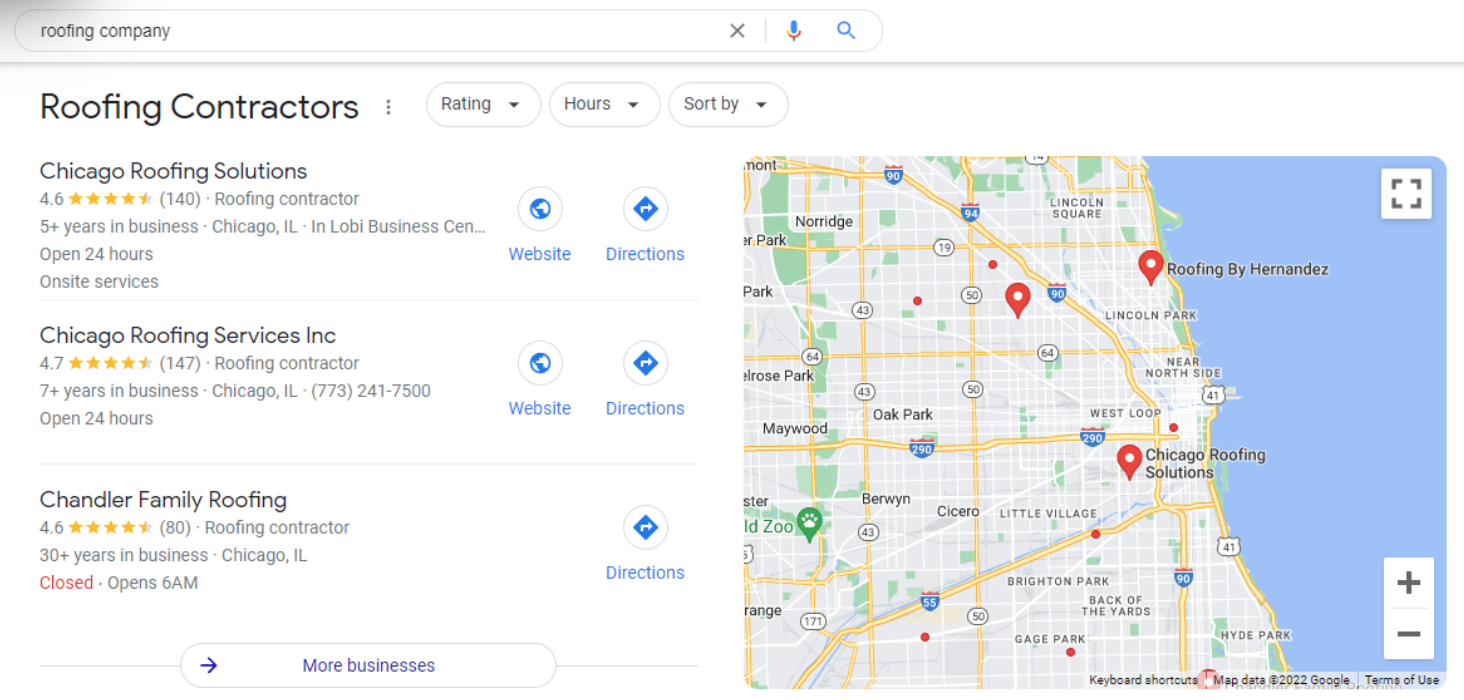Click the Roofing Contractors heading
The width and height of the screenshot is (1464, 700).
(199, 106)
